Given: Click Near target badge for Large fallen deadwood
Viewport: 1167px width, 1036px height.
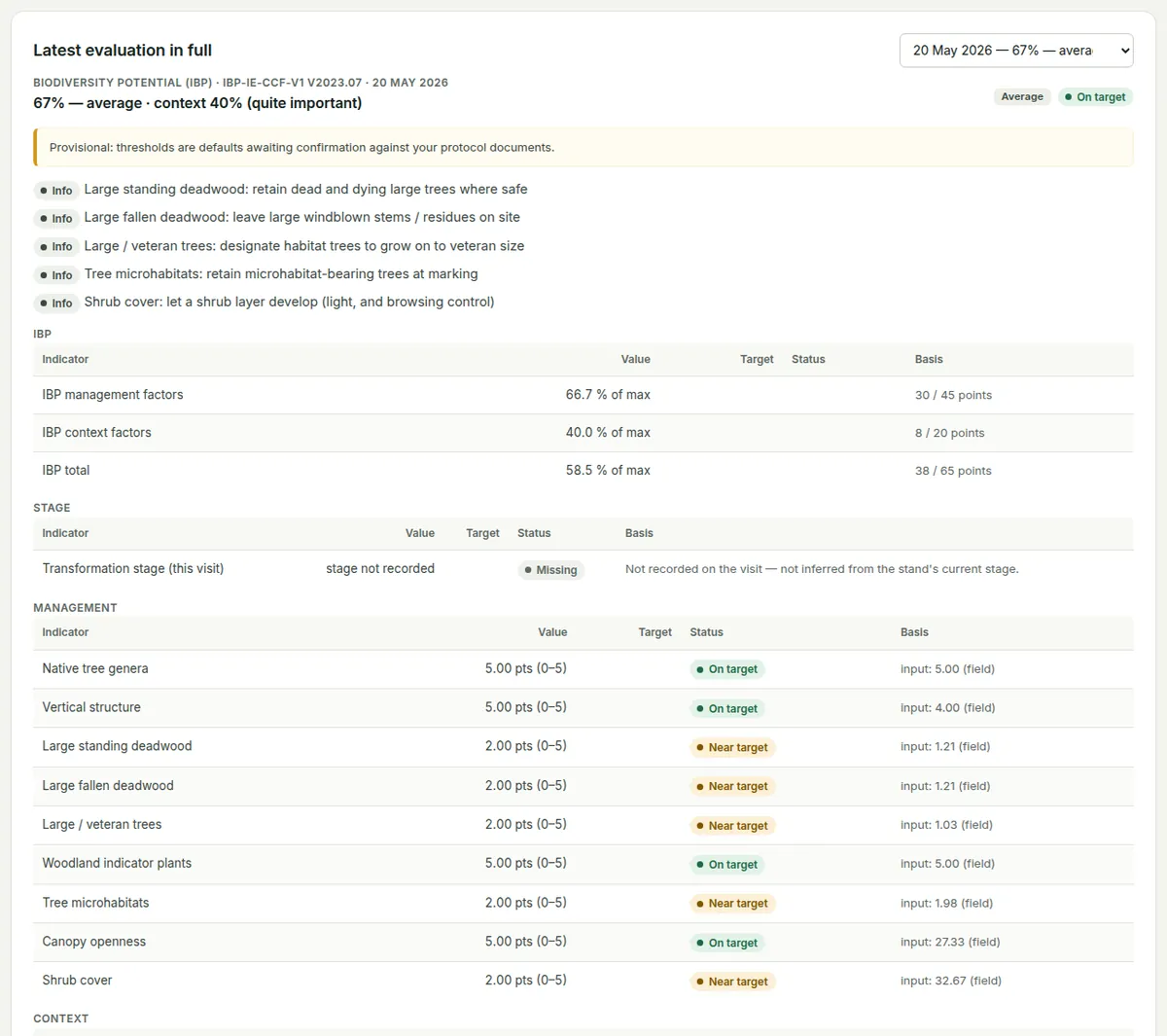Looking at the screenshot, I should point(732,787).
